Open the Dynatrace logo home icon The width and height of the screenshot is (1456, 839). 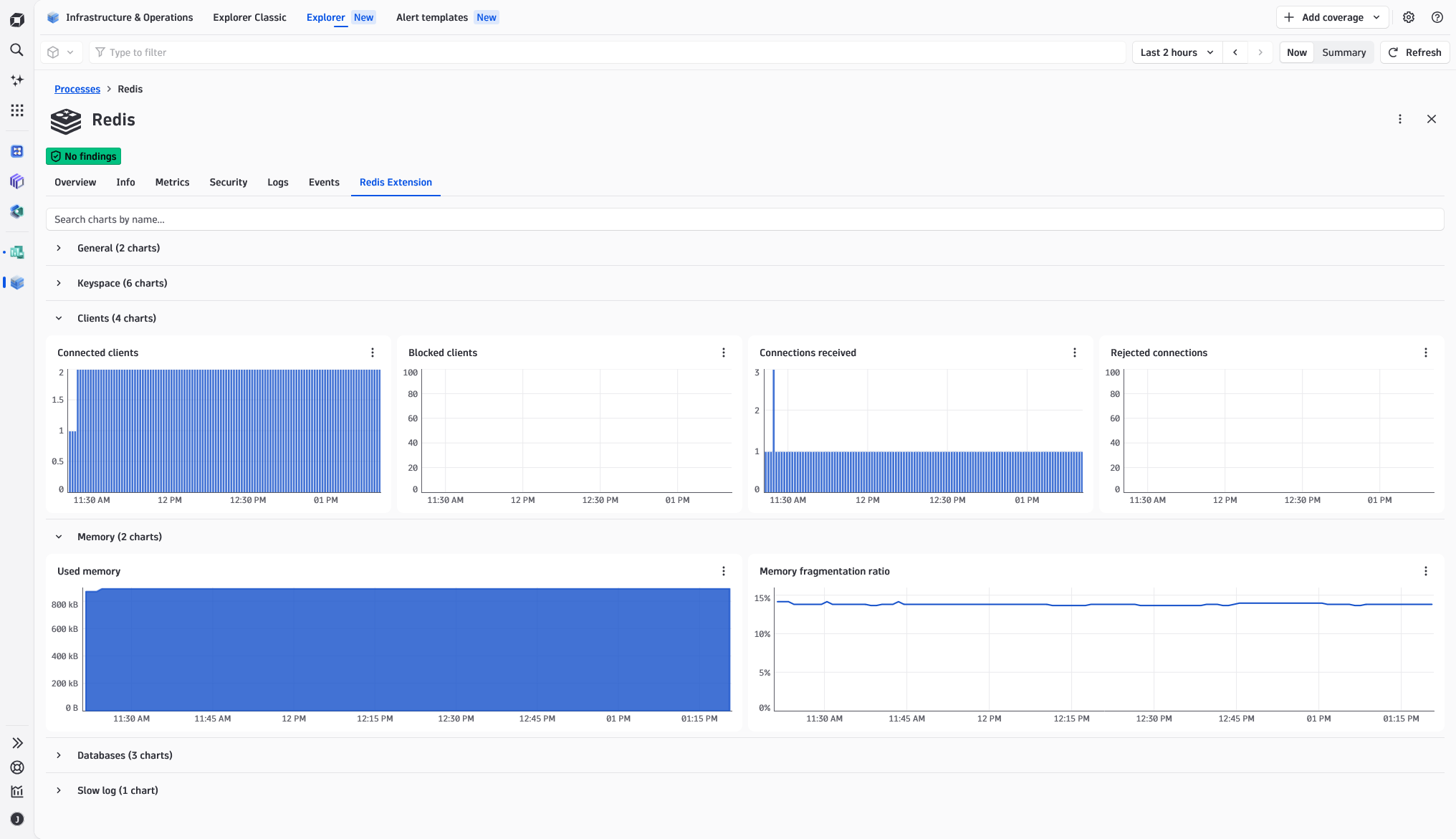[17, 20]
